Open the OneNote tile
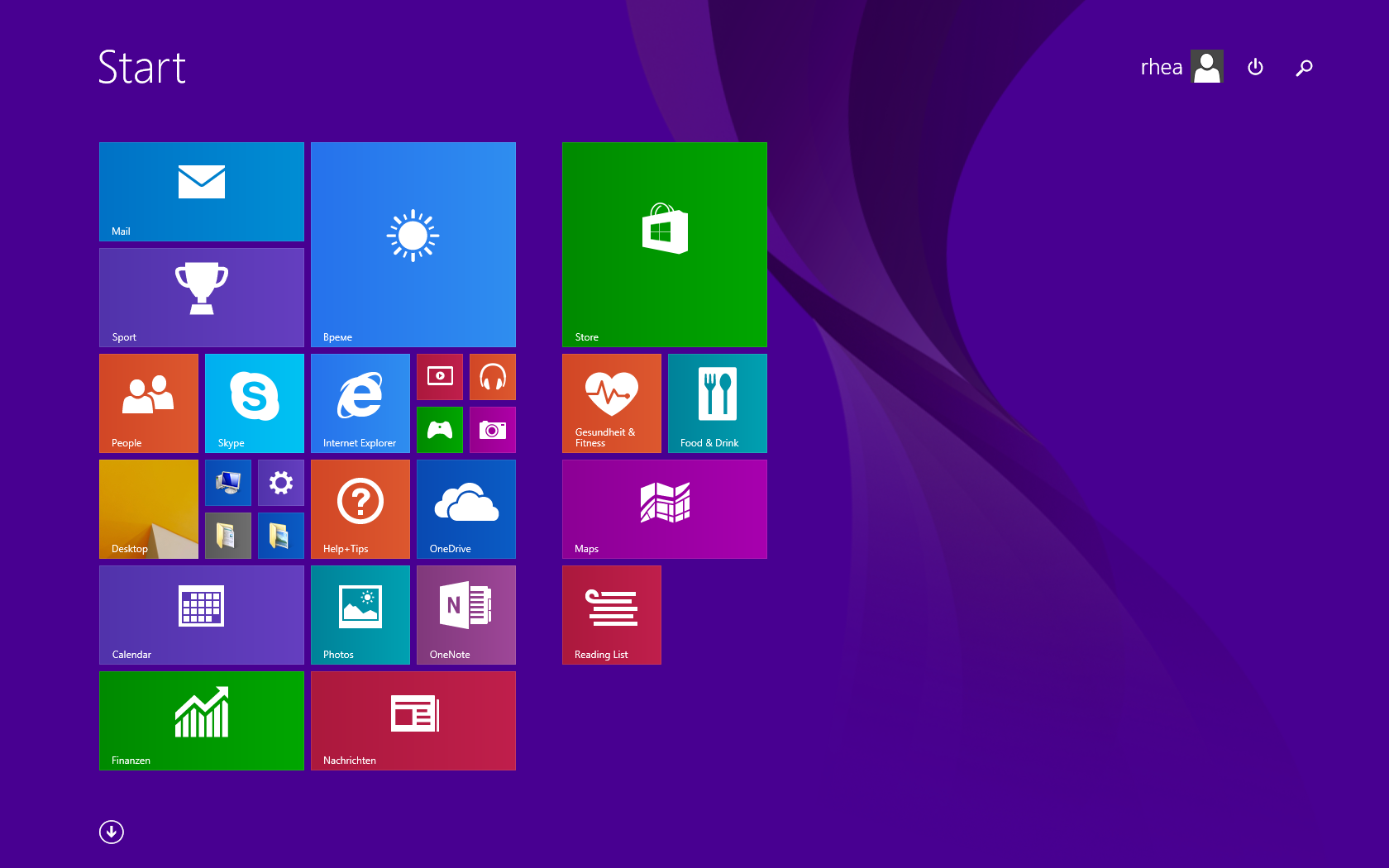The width and height of the screenshot is (1389, 868). coord(465,614)
